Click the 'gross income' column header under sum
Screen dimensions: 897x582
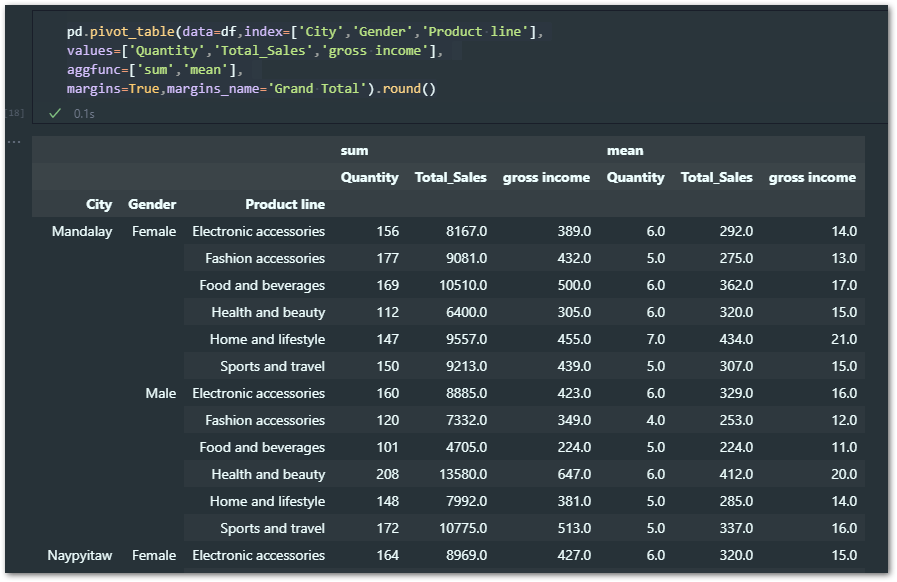click(546, 177)
